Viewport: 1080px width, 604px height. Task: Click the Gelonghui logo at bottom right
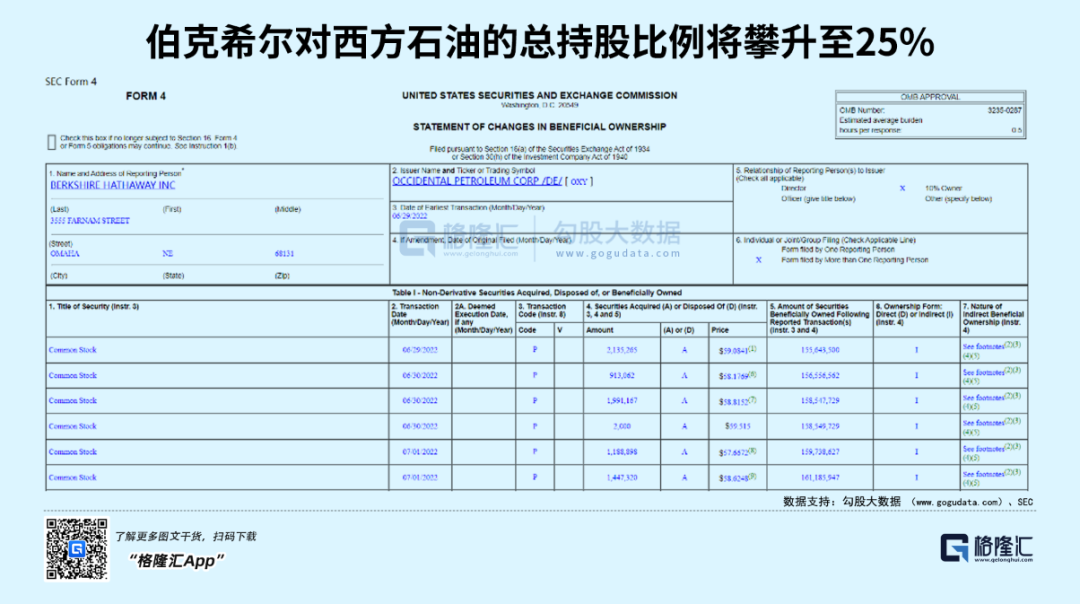[x=986, y=548]
